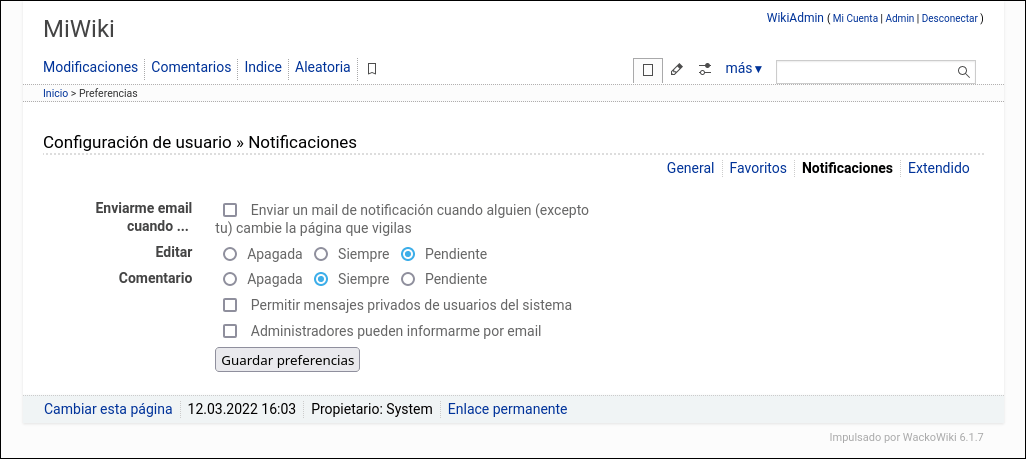Select Apagada for Editar
Image resolution: width=1026 pixels, height=459 pixels.
(x=230, y=254)
